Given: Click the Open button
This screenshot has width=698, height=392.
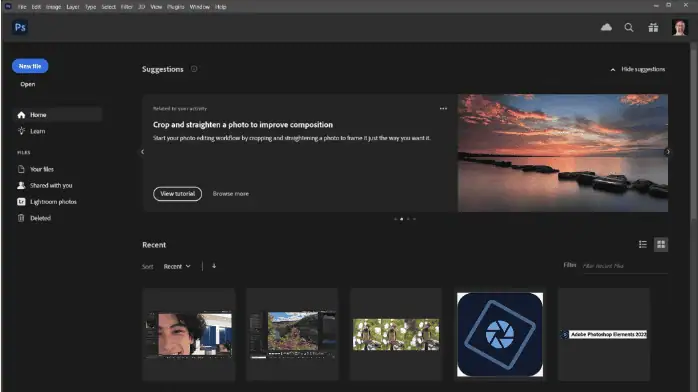Looking at the screenshot, I should pyautogui.click(x=28, y=84).
